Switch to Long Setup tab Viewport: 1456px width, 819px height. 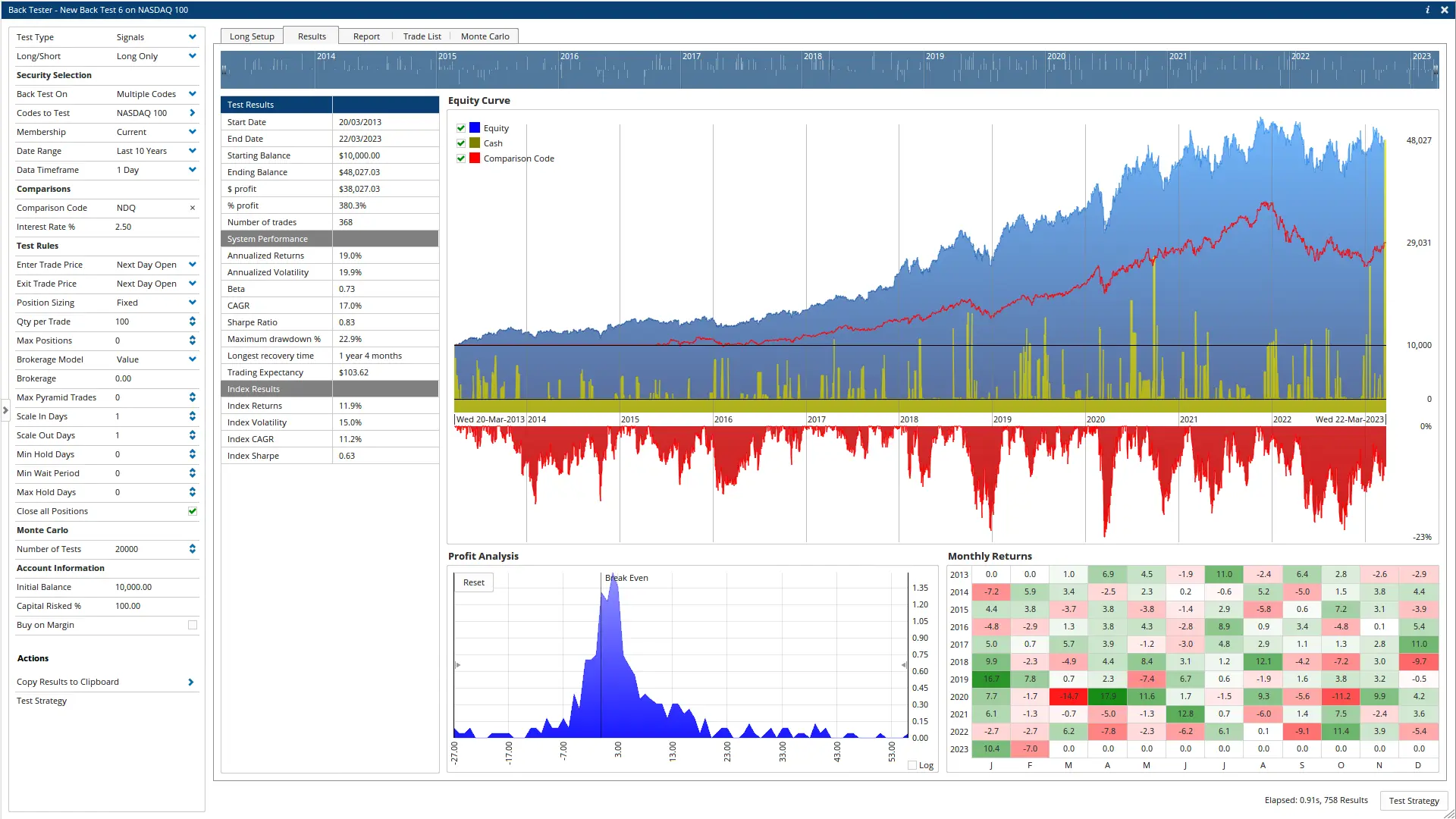point(252,36)
